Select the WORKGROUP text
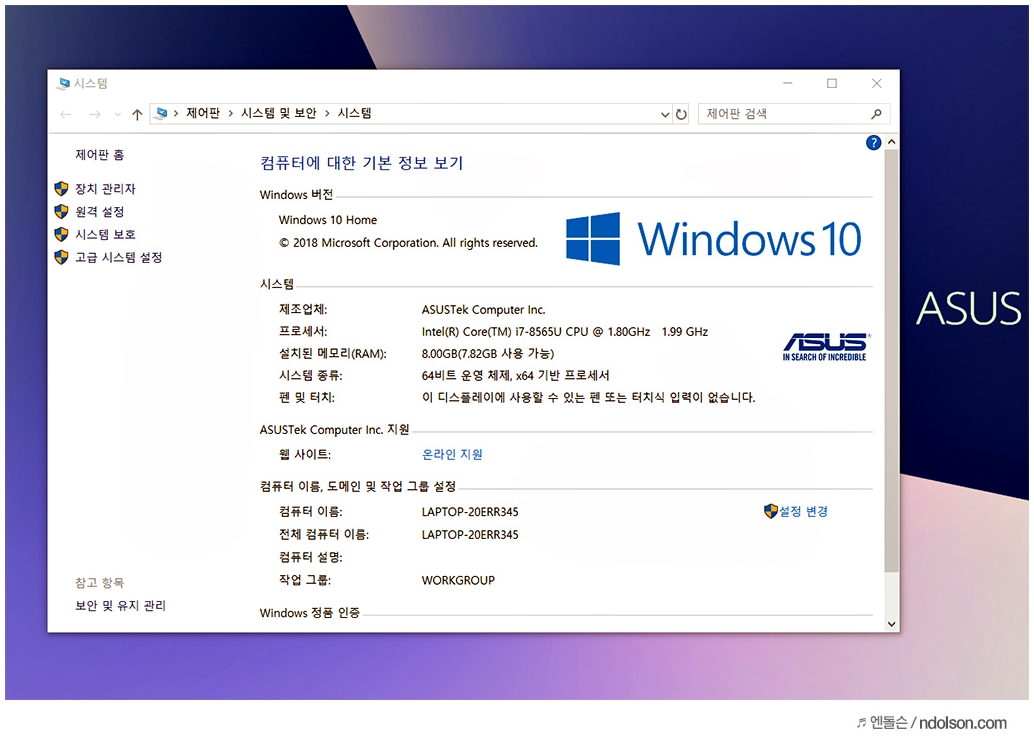 coord(458,580)
